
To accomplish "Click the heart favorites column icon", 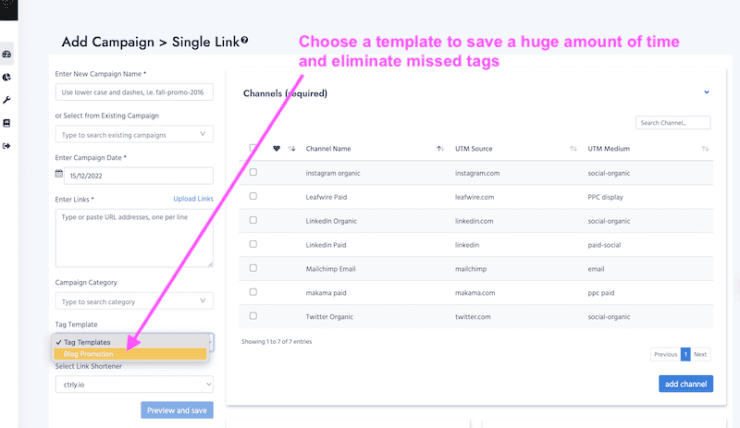I will (277, 149).
